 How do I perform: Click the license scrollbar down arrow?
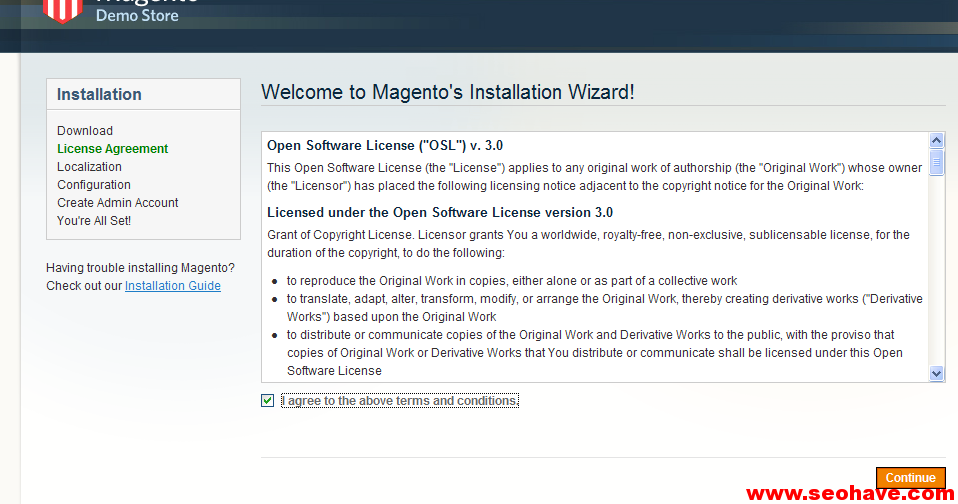[x=936, y=373]
